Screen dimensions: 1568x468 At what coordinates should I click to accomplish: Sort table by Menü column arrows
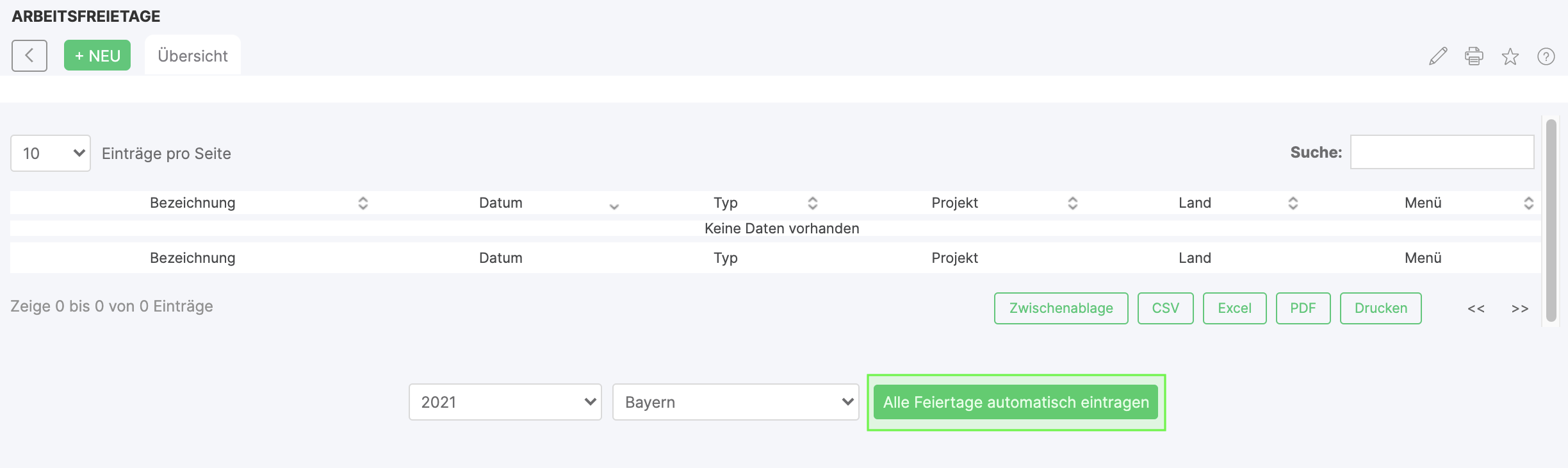pyautogui.click(x=1529, y=203)
